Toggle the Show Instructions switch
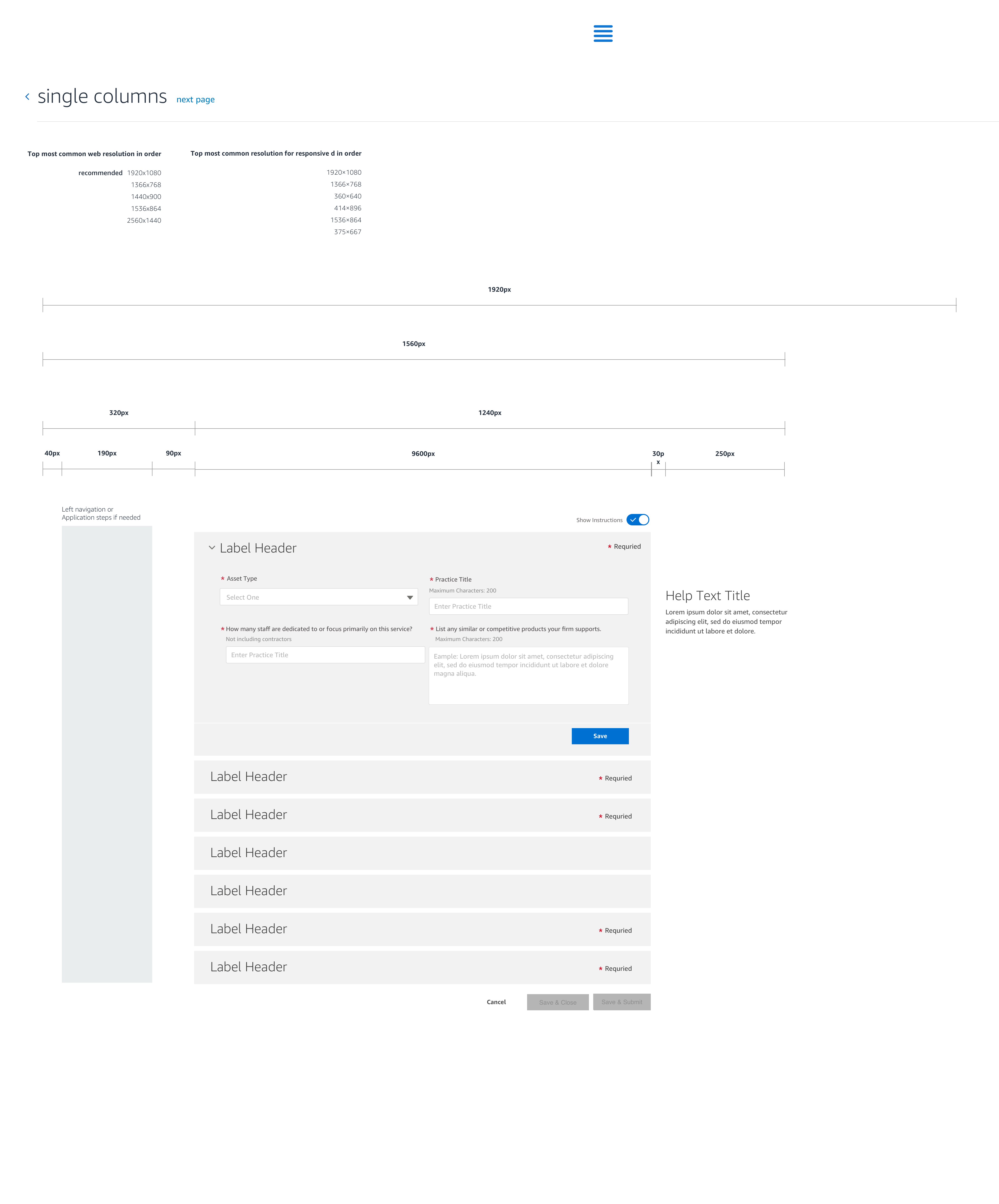 637,519
